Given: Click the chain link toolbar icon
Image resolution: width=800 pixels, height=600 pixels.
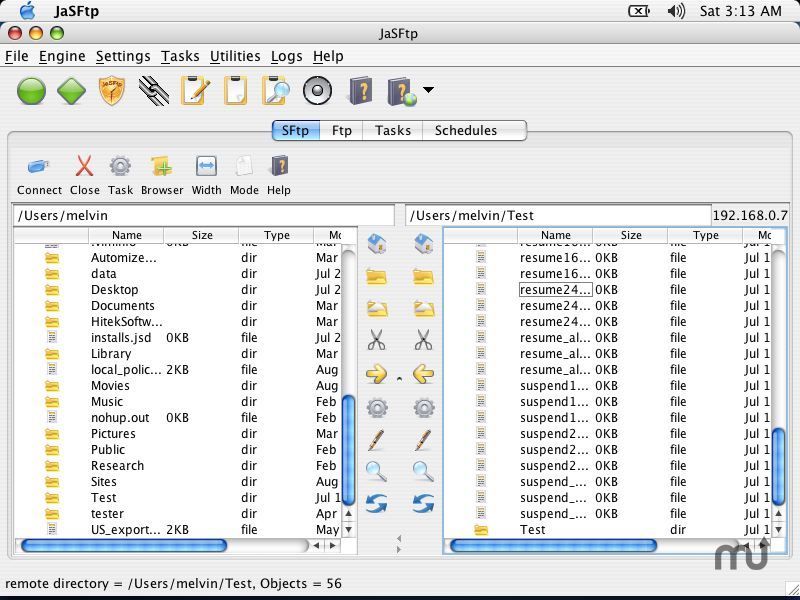Looking at the screenshot, I should (x=153, y=92).
